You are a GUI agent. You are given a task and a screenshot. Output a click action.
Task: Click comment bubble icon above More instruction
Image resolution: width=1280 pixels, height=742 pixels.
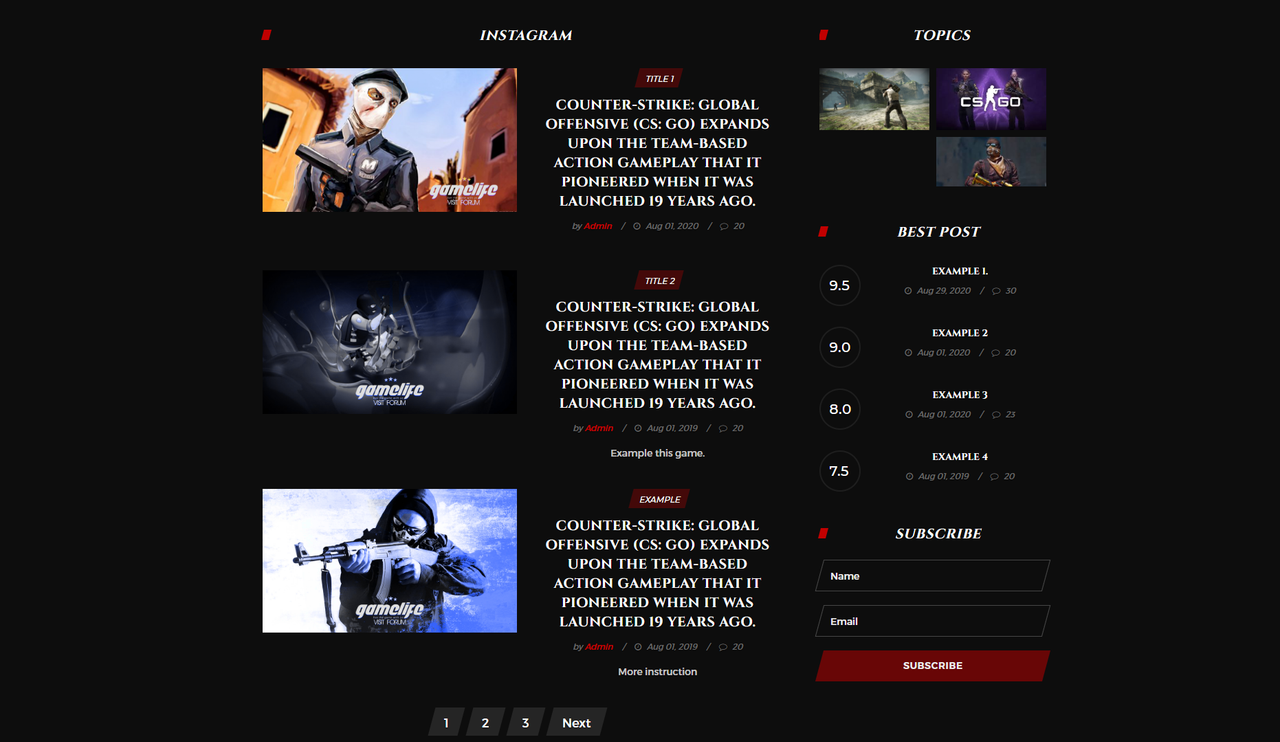pos(724,647)
